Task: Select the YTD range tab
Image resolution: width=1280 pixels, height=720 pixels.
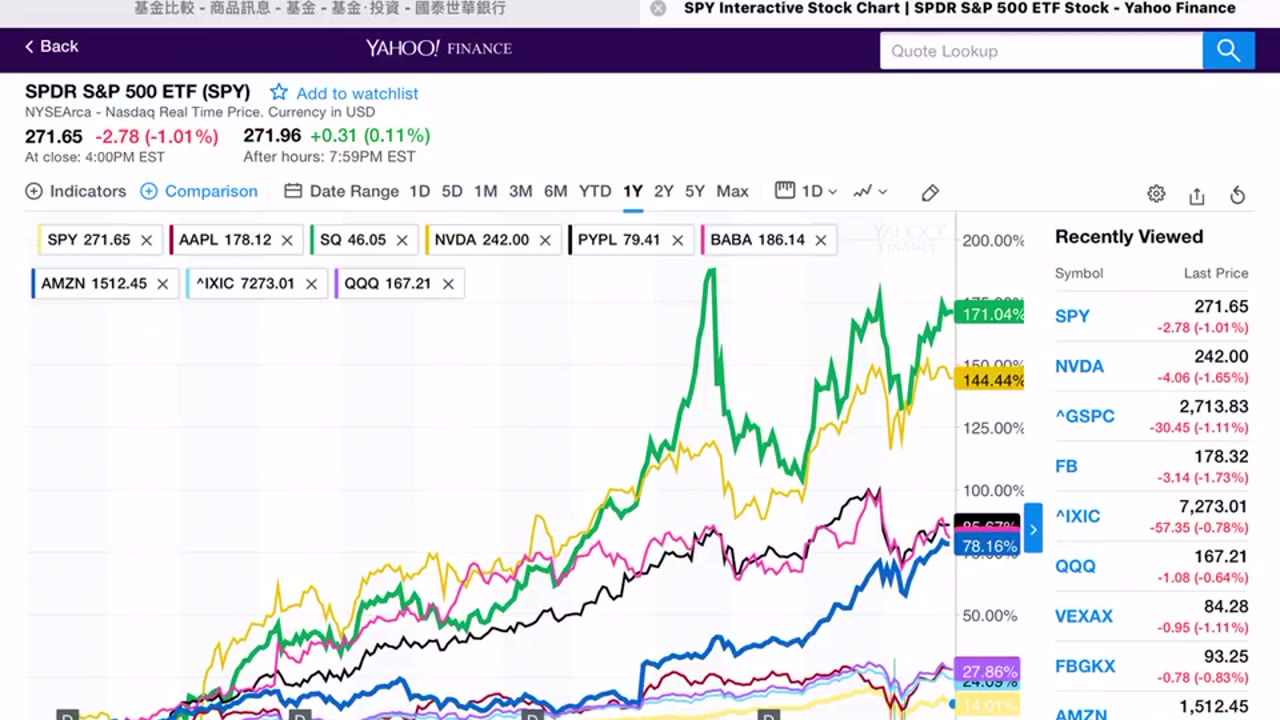Action: 595,191
